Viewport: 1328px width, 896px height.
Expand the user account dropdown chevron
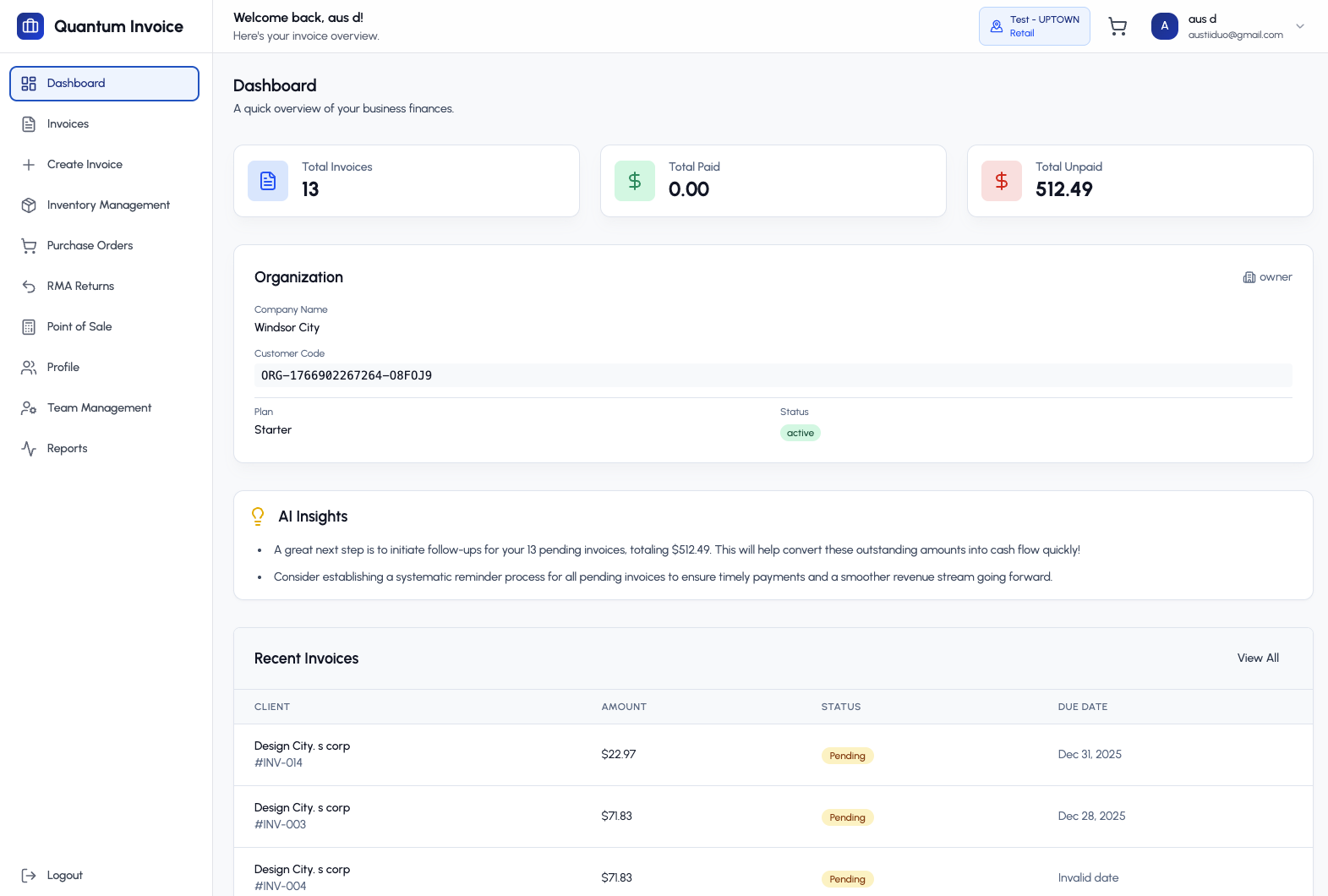(1300, 26)
